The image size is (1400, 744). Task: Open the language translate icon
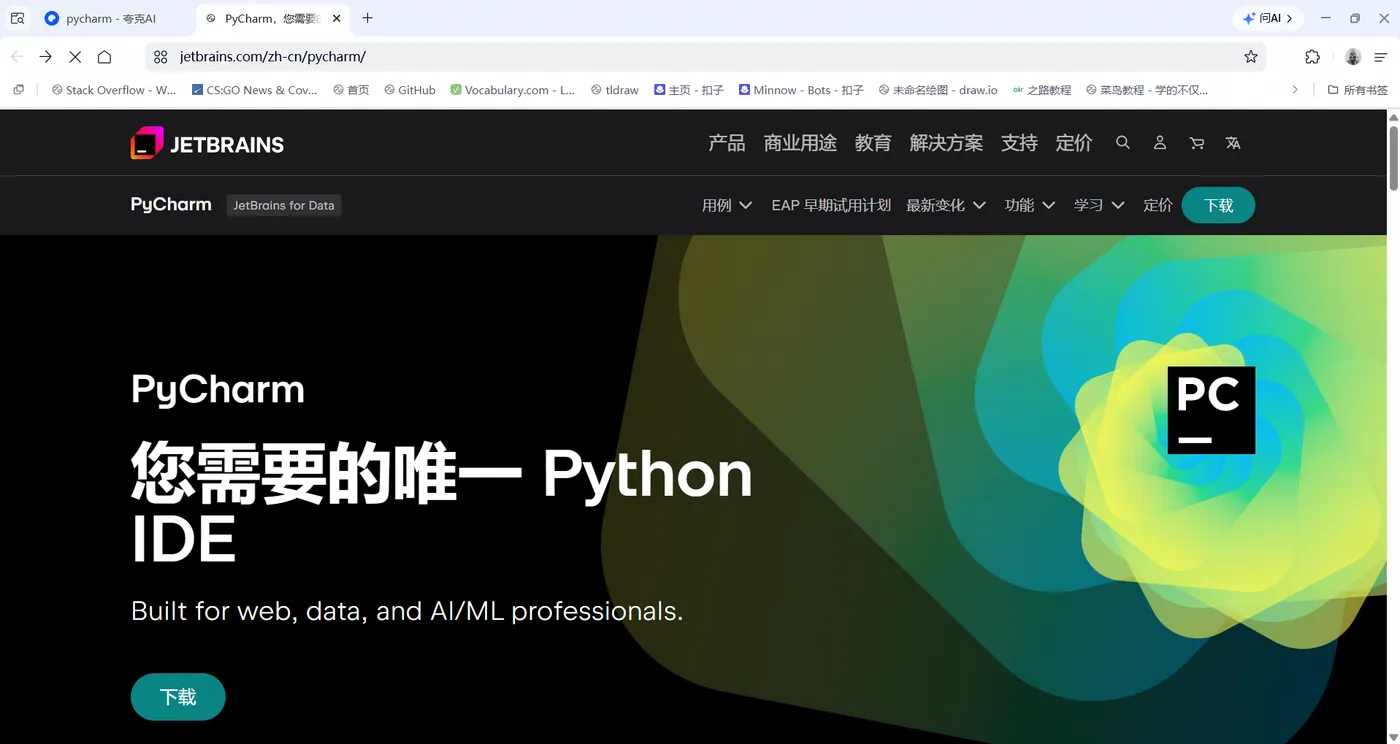pyautogui.click(x=1233, y=143)
